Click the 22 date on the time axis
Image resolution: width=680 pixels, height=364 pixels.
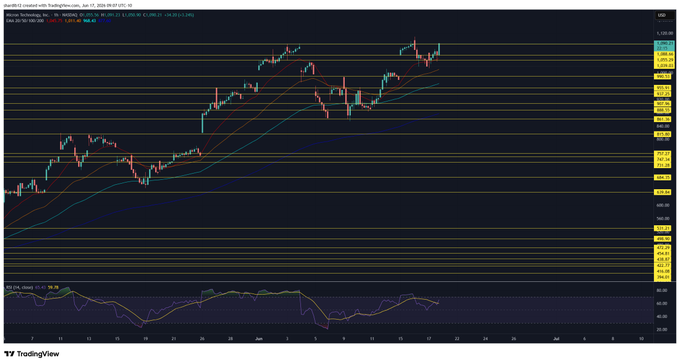pos(457,338)
